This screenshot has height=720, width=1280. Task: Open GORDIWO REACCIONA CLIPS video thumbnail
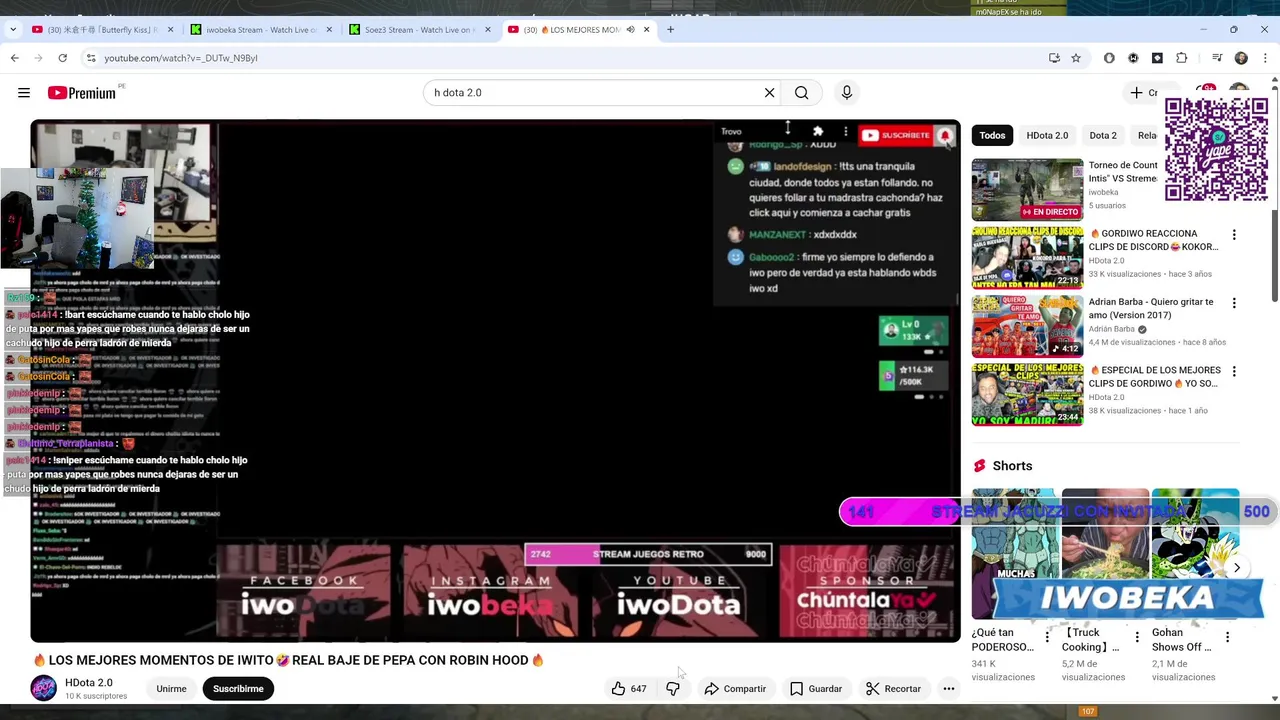coord(1027,257)
